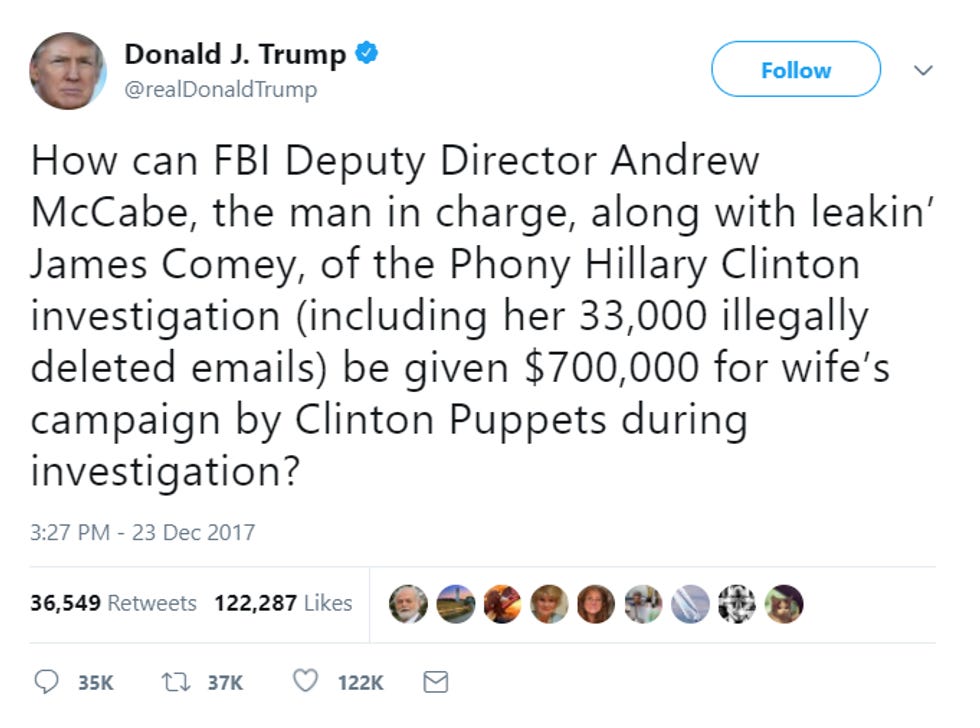Click the blue verified badge
The image size is (980, 728).
pyautogui.click(x=367, y=53)
